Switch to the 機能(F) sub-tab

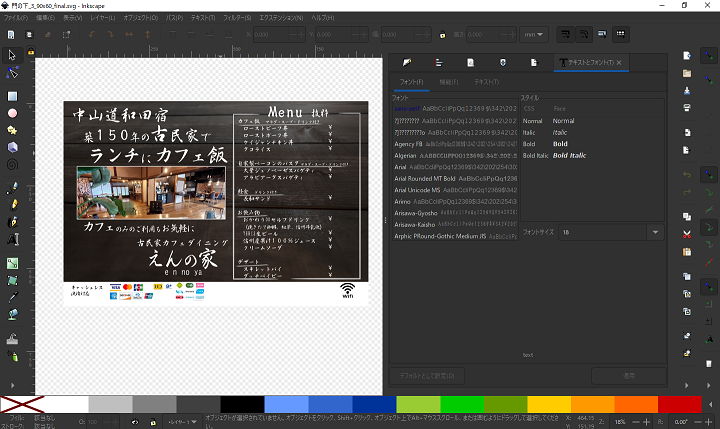click(449, 82)
